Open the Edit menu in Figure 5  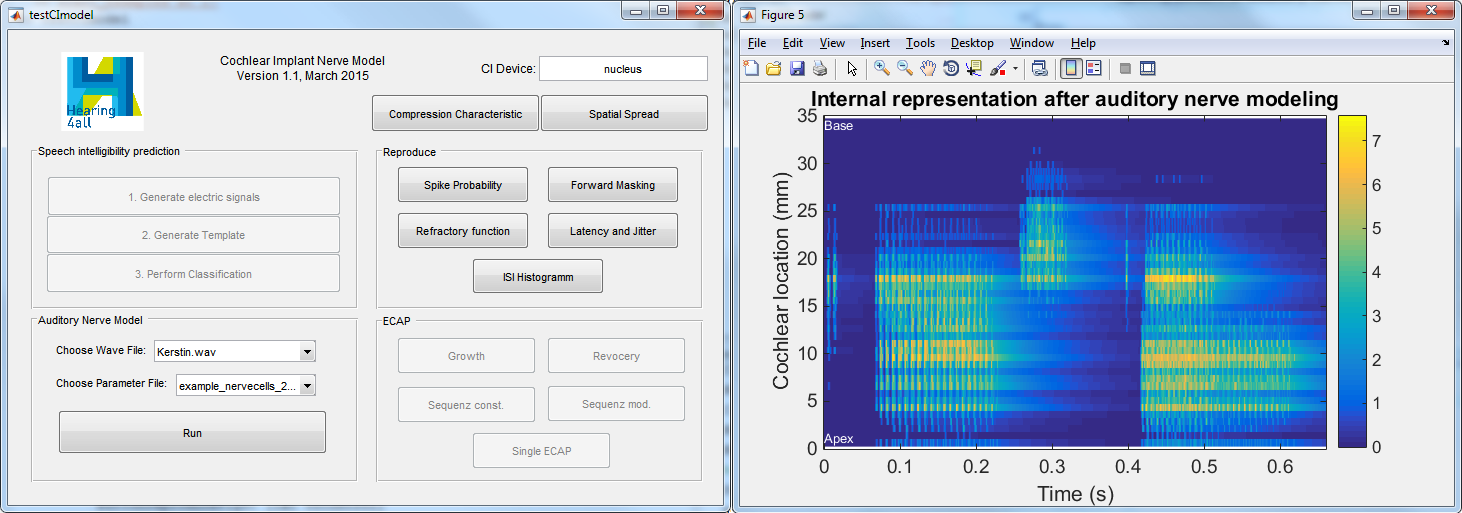tap(793, 43)
